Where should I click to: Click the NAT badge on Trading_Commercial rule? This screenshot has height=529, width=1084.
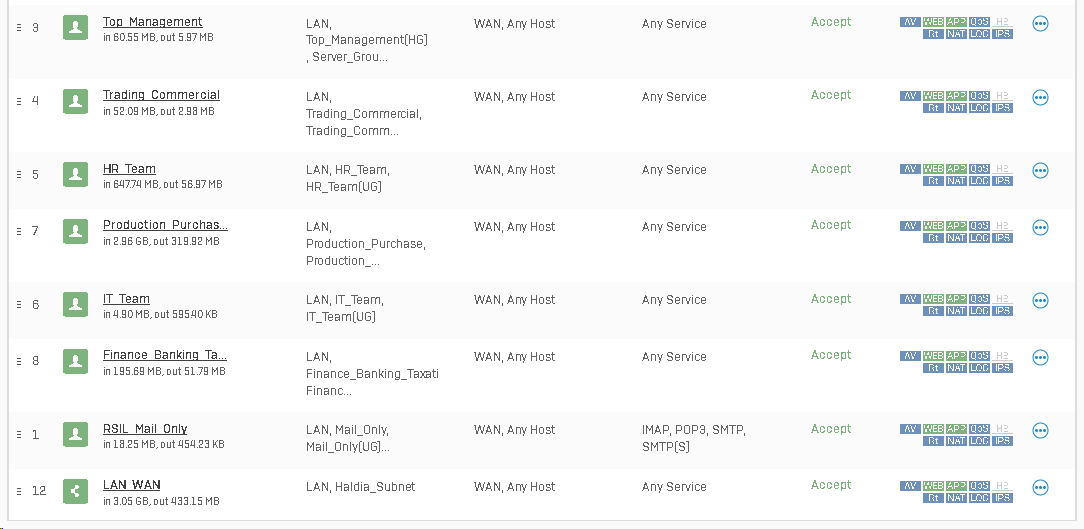(x=956, y=108)
